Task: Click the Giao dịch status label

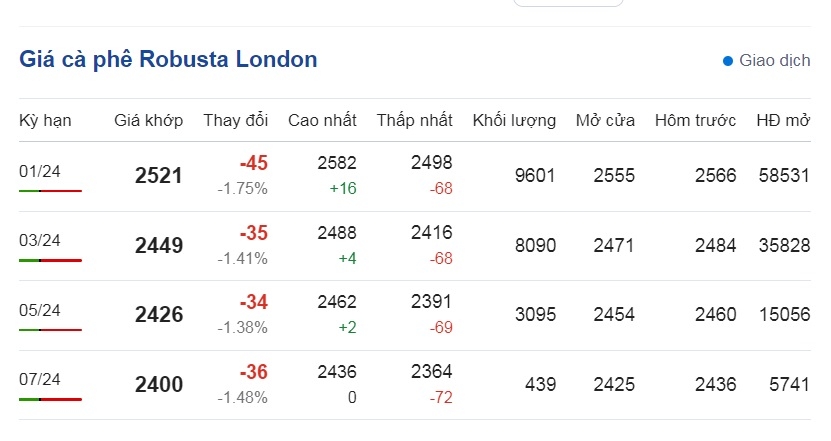Action: (775, 60)
